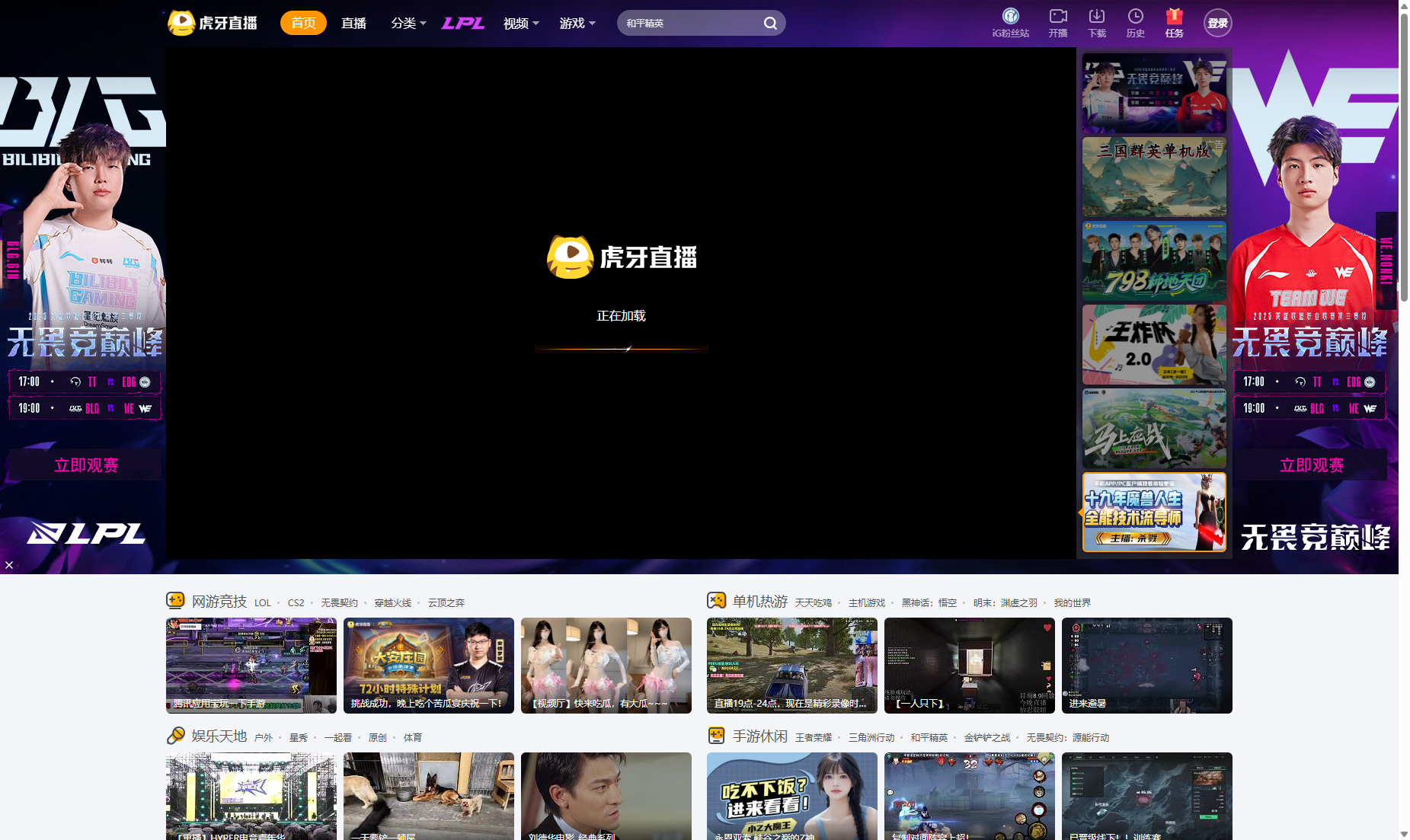The width and height of the screenshot is (1410, 840).
Task: Open the history clock icon
Action: (x=1135, y=16)
